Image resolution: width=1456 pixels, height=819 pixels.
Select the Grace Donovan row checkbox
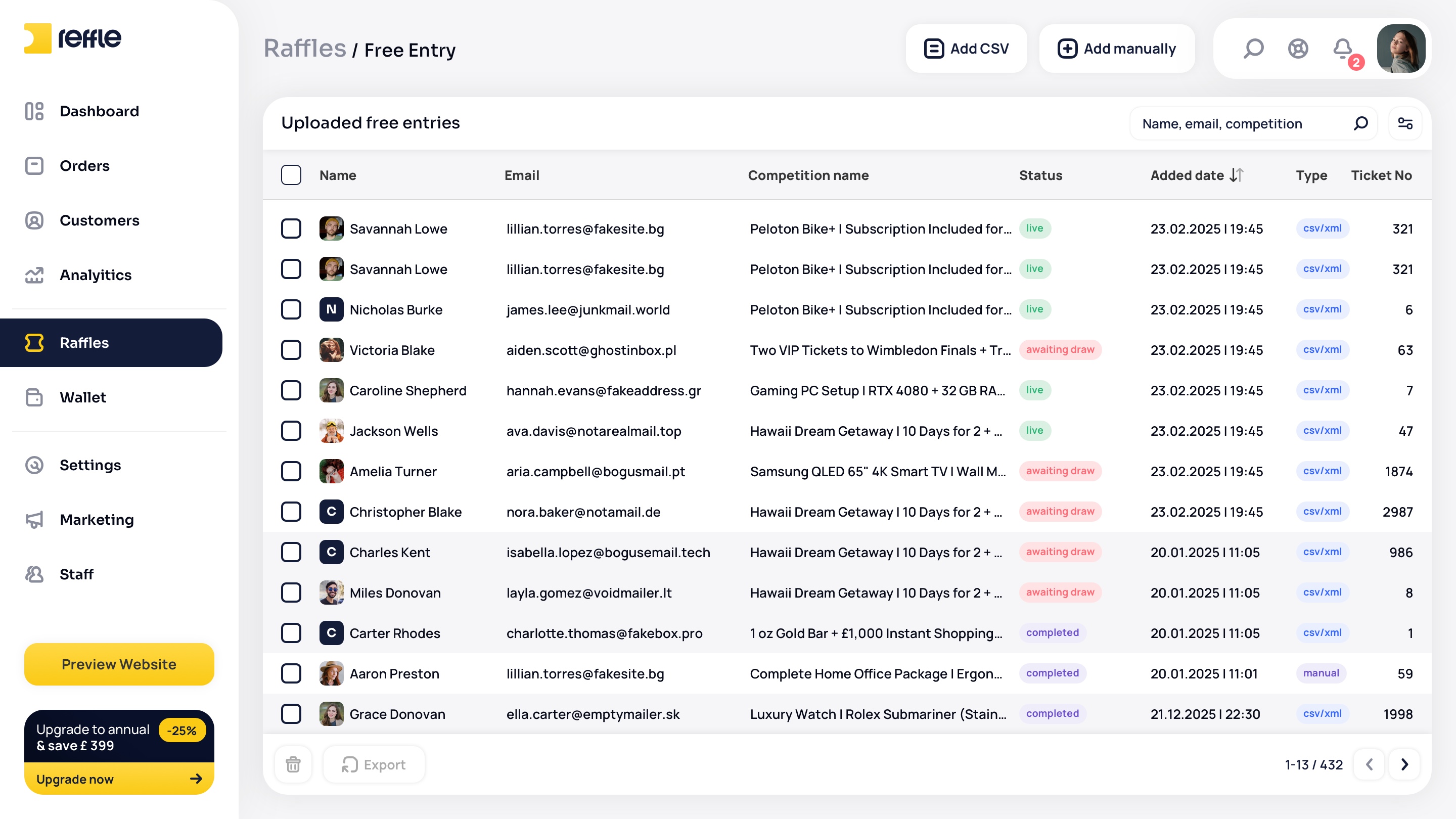(x=291, y=714)
